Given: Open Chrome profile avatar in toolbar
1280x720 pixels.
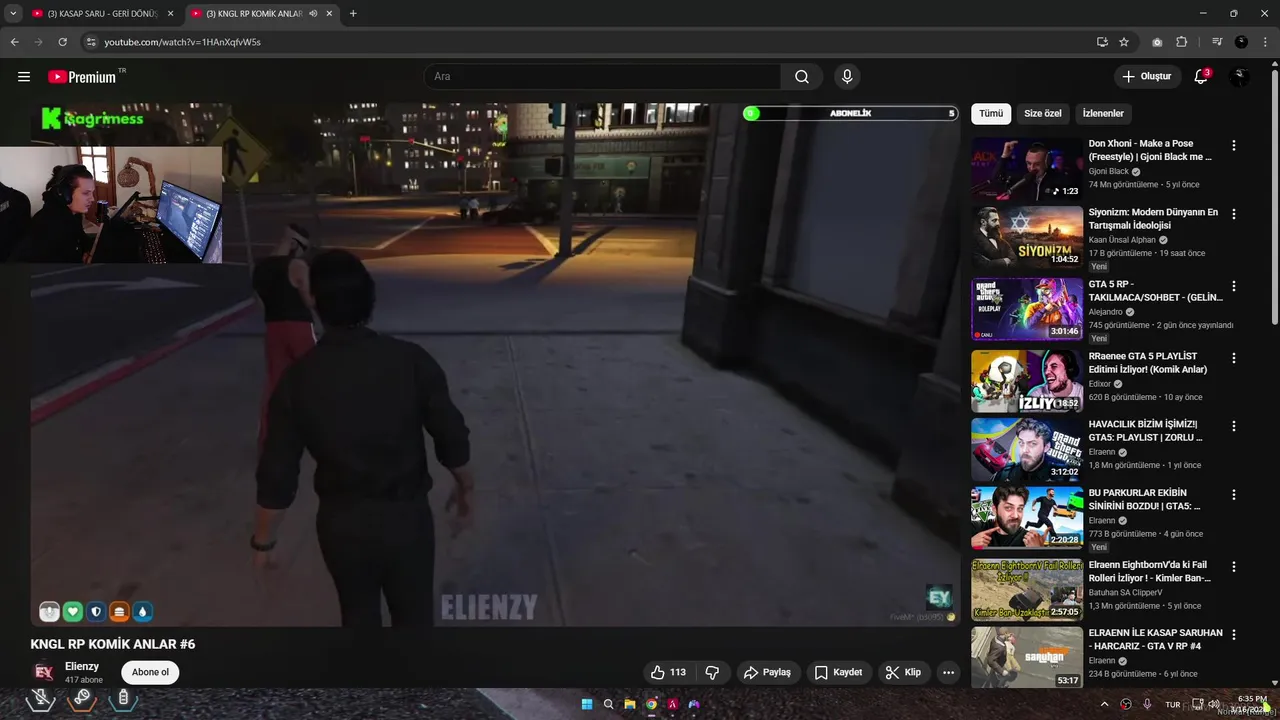Looking at the screenshot, I should (x=1241, y=42).
